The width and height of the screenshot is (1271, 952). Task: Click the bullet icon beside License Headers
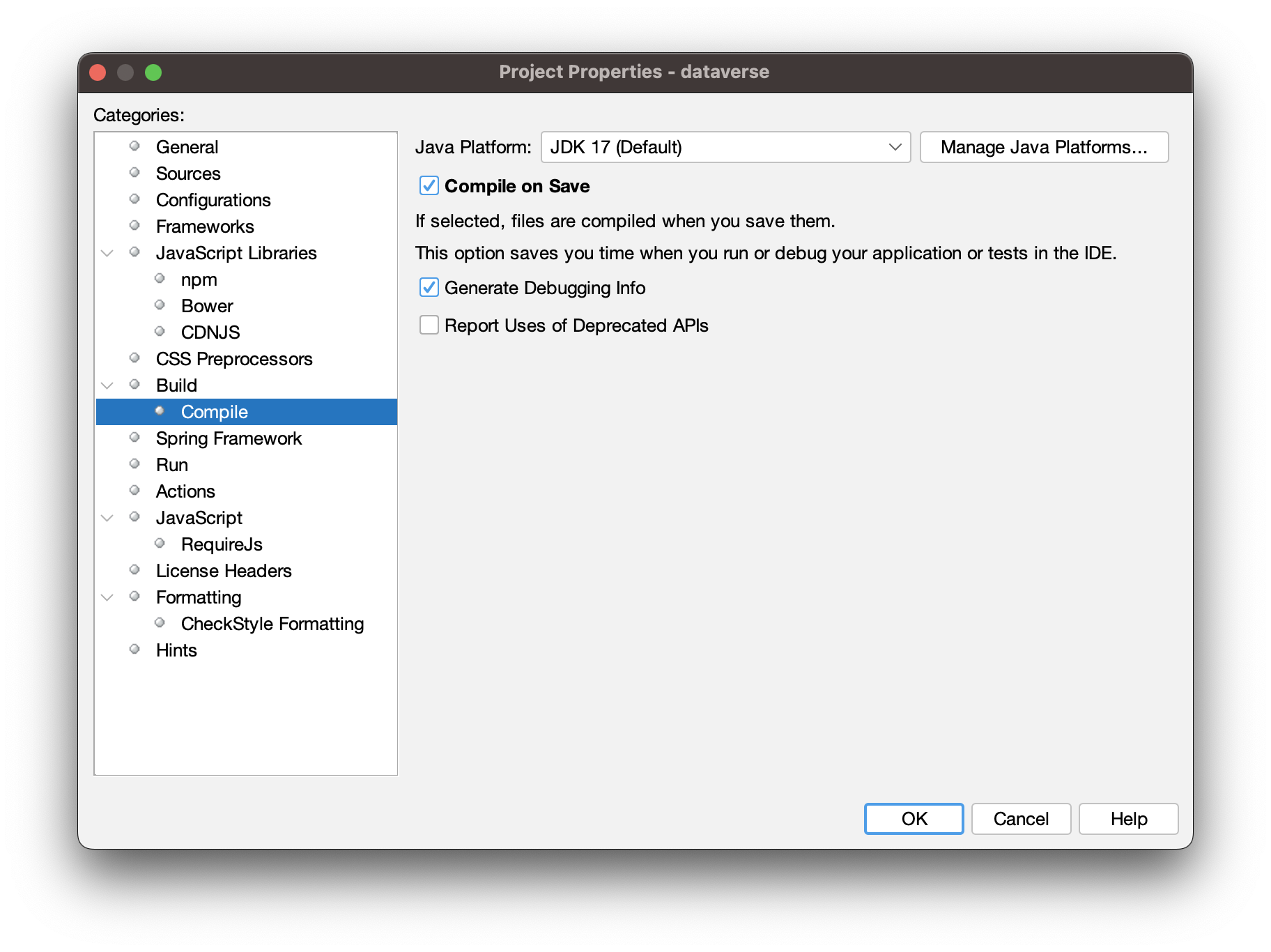click(134, 570)
